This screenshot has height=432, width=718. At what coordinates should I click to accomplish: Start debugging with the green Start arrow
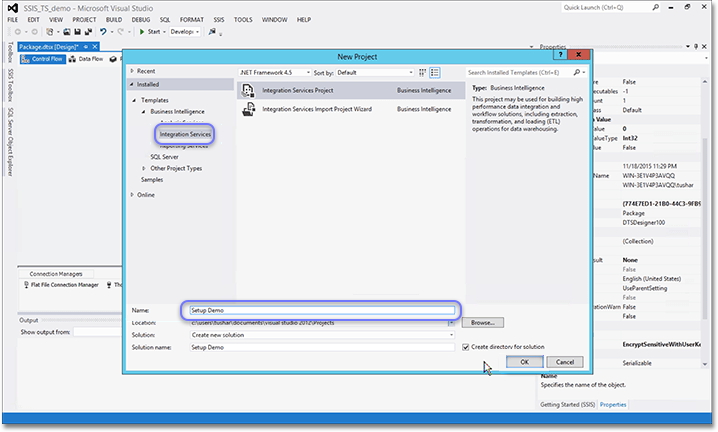(142, 32)
